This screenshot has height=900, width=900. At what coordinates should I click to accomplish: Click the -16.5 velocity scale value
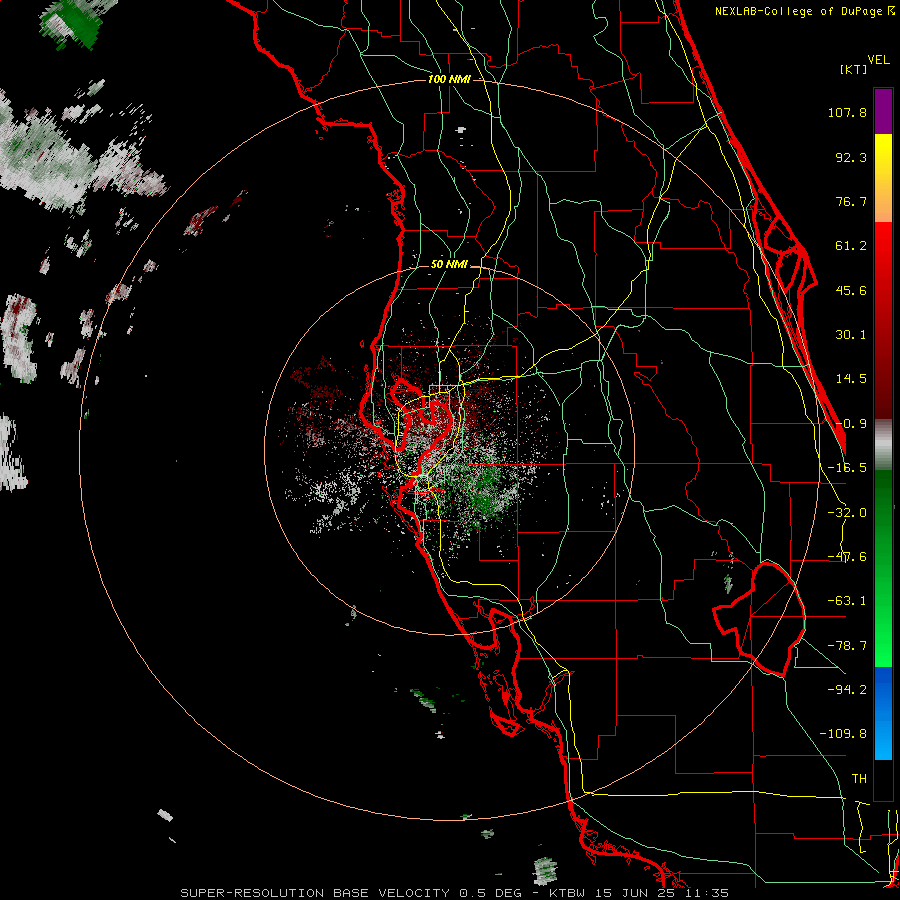847,468
